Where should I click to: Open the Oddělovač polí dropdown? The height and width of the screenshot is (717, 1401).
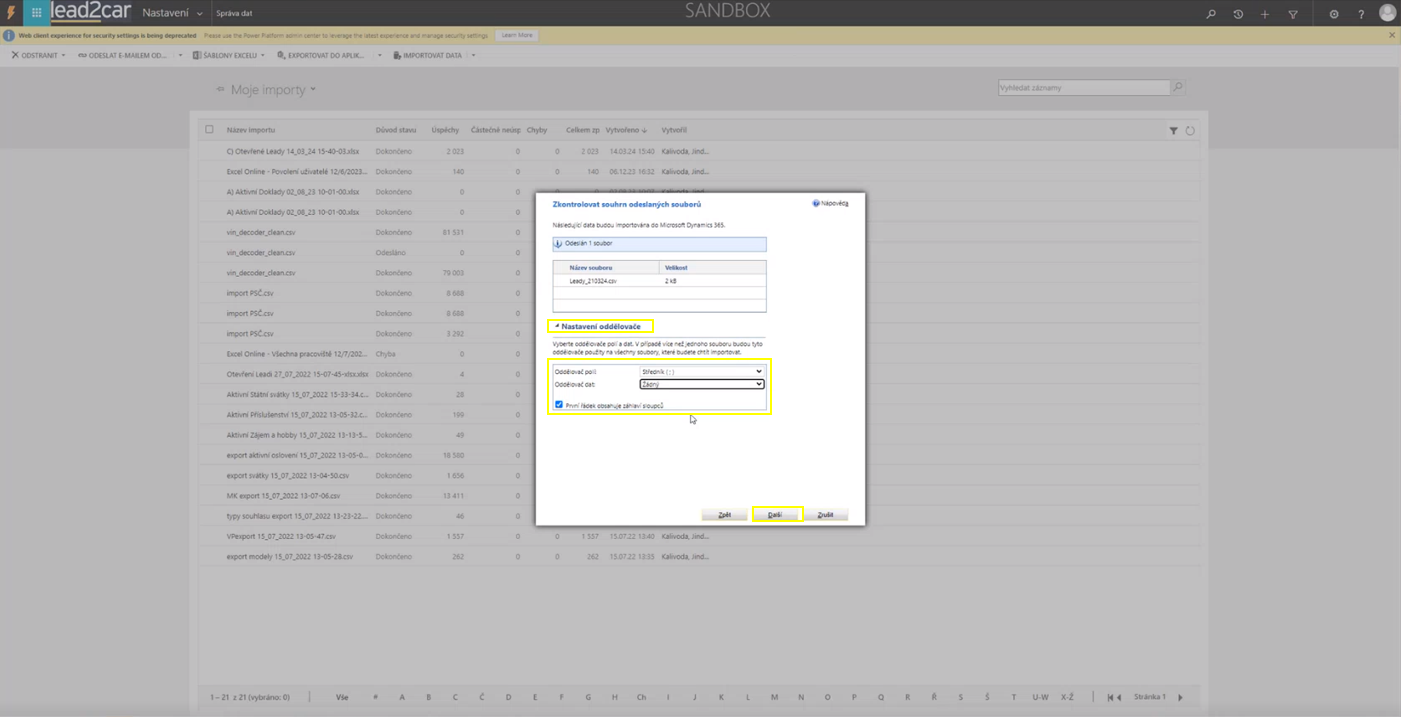(x=701, y=372)
